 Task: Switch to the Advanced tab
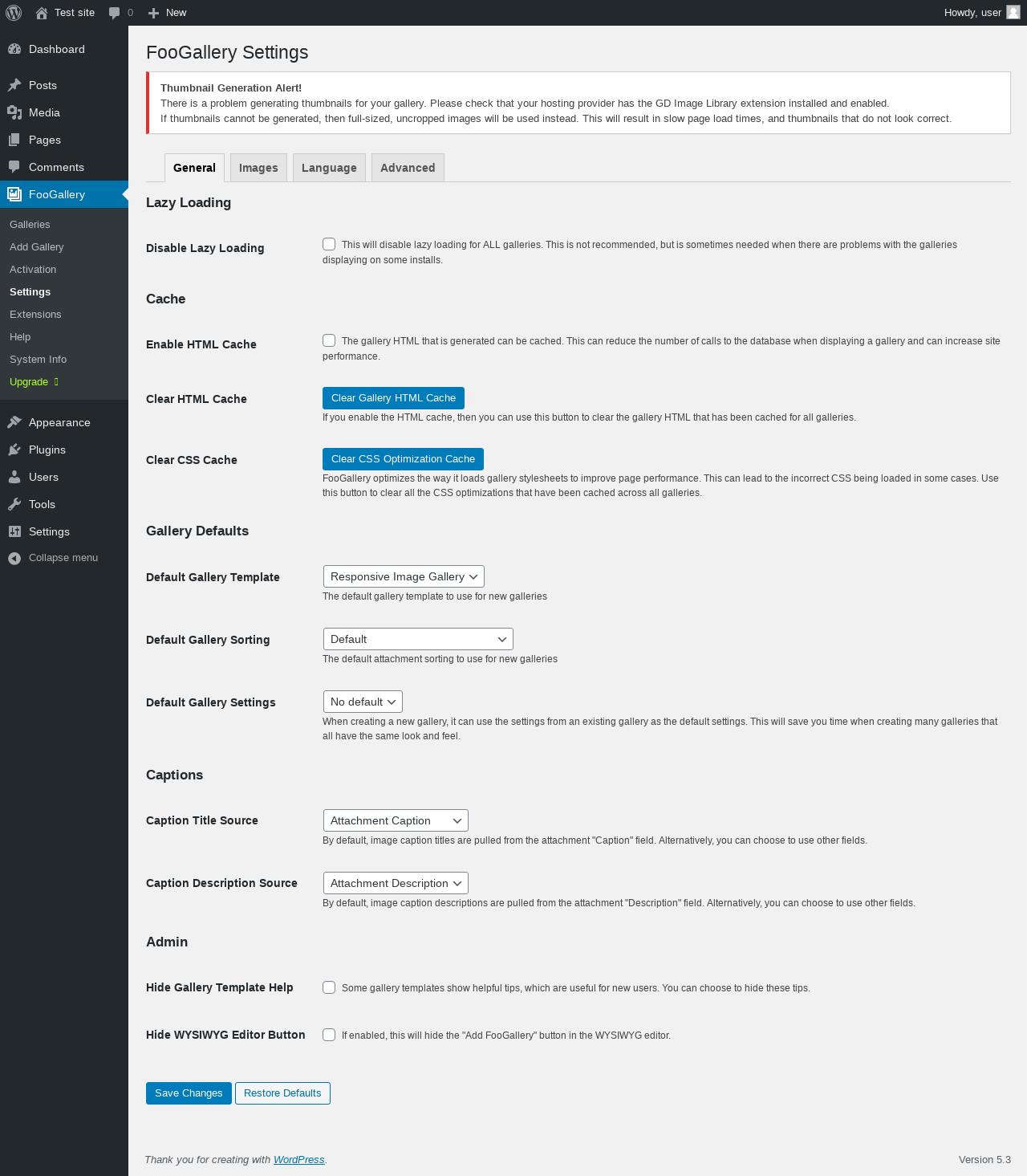tap(408, 168)
